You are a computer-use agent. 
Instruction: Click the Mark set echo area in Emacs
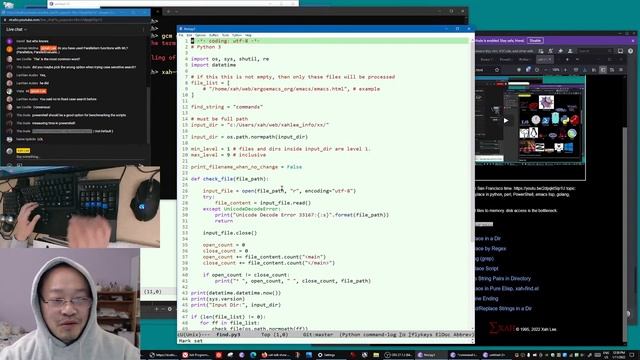click(x=190, y=341)
